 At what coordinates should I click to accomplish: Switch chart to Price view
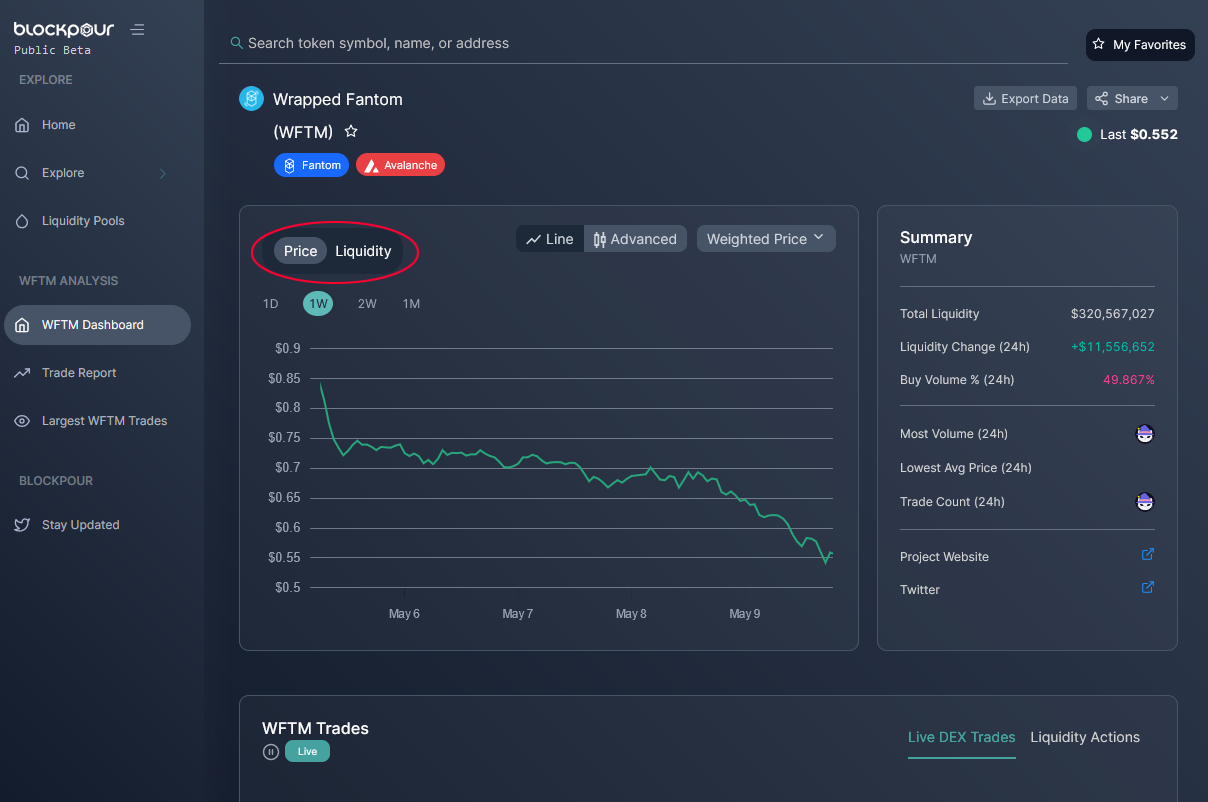point(300,251)
